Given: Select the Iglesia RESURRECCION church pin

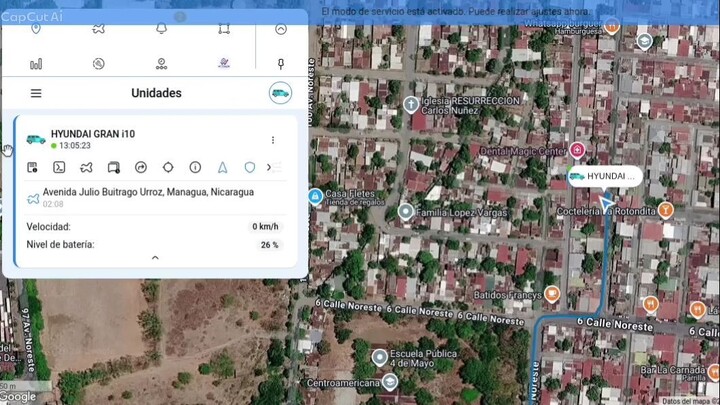Looking at the screenshot, I should (411, 105).
